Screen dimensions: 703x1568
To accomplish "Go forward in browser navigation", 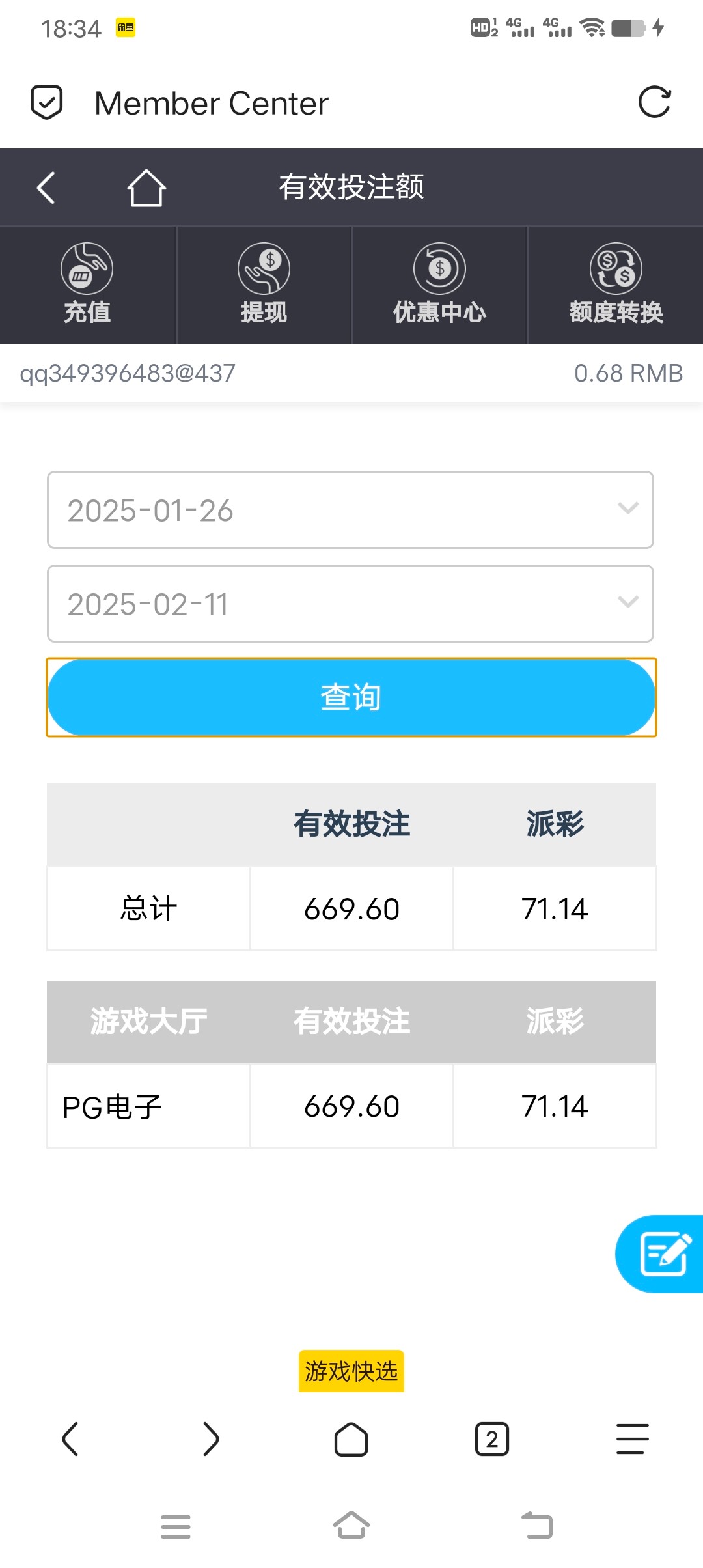I will 210,1439.
